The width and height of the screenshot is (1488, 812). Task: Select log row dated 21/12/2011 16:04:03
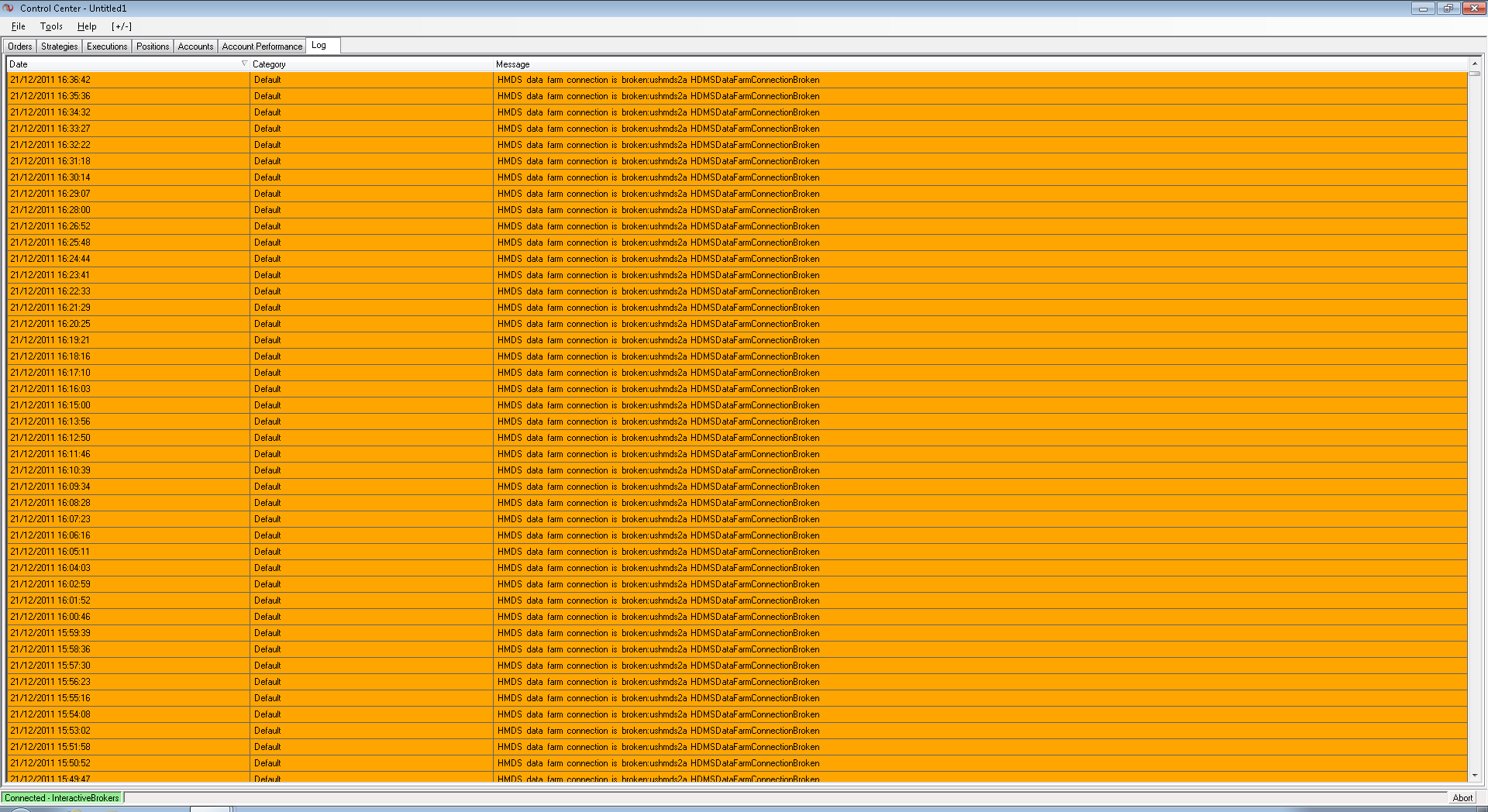point(737,568)
